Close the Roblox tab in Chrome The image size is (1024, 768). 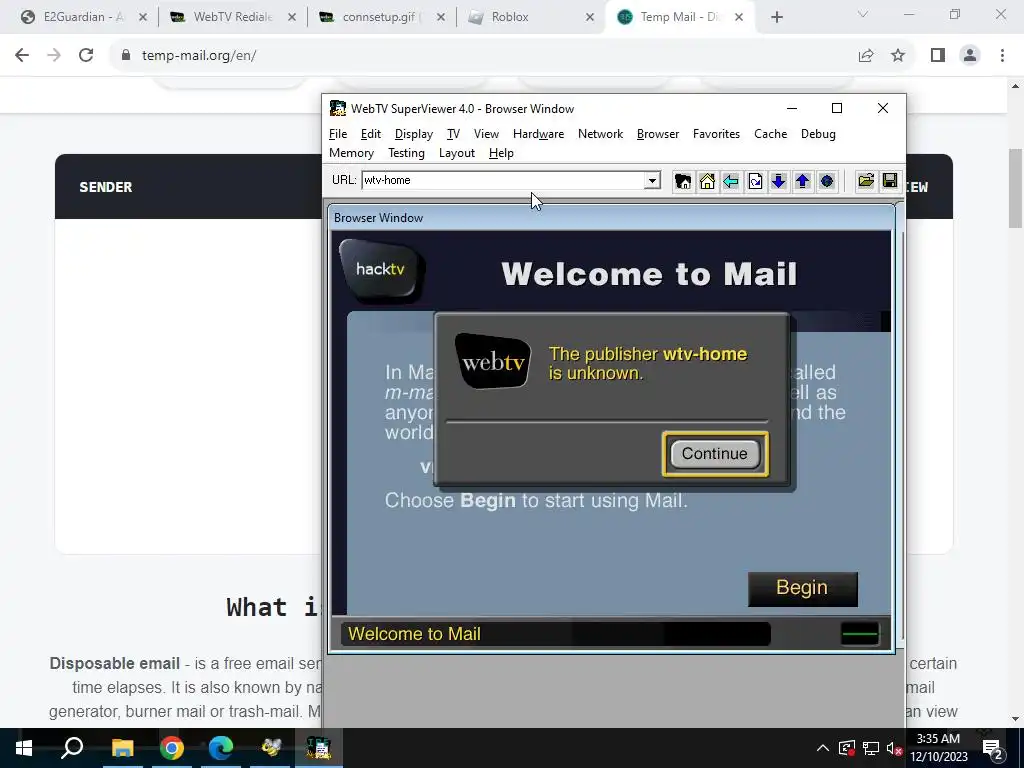pos(590,17)
